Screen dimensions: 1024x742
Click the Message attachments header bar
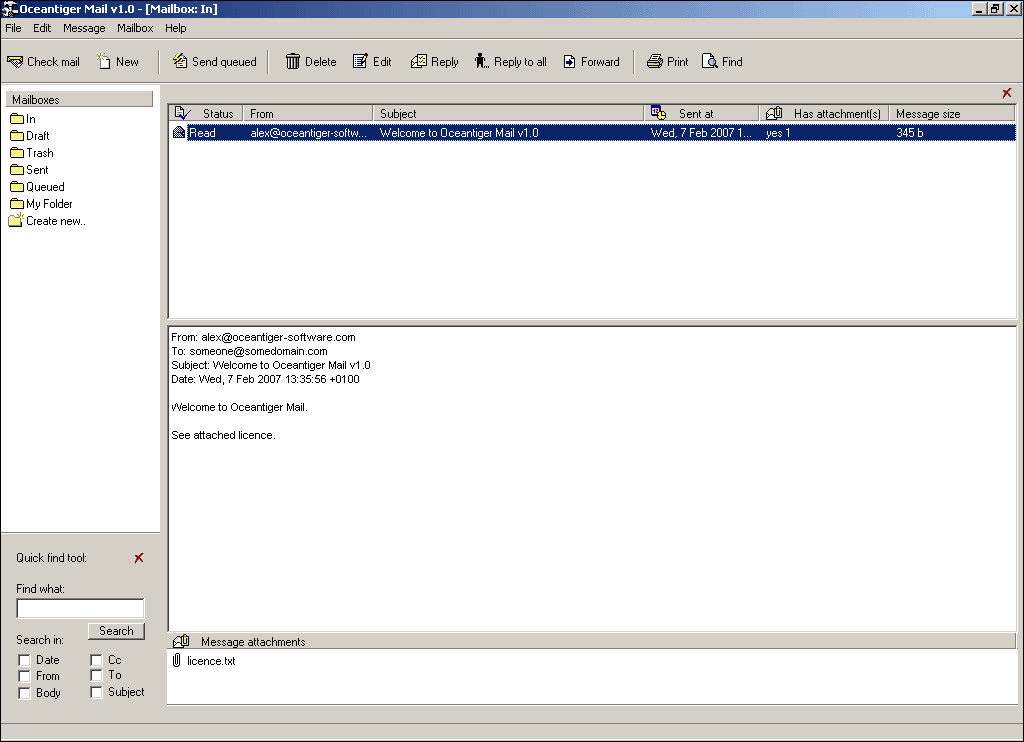tap(592, 641)
